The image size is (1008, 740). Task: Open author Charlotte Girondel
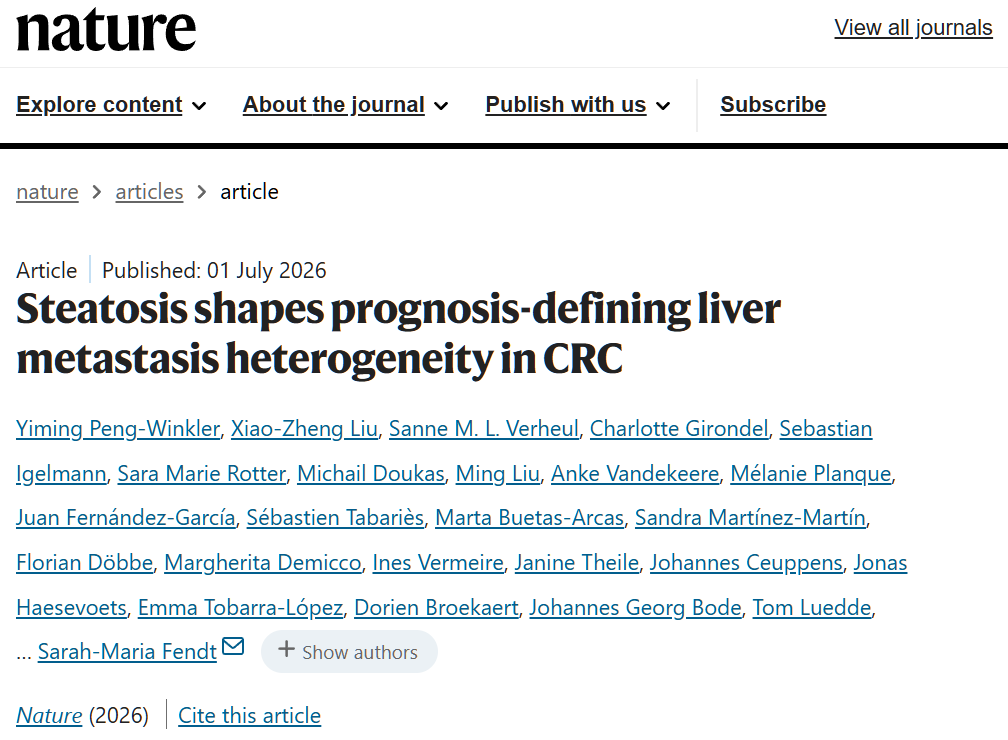679,429
